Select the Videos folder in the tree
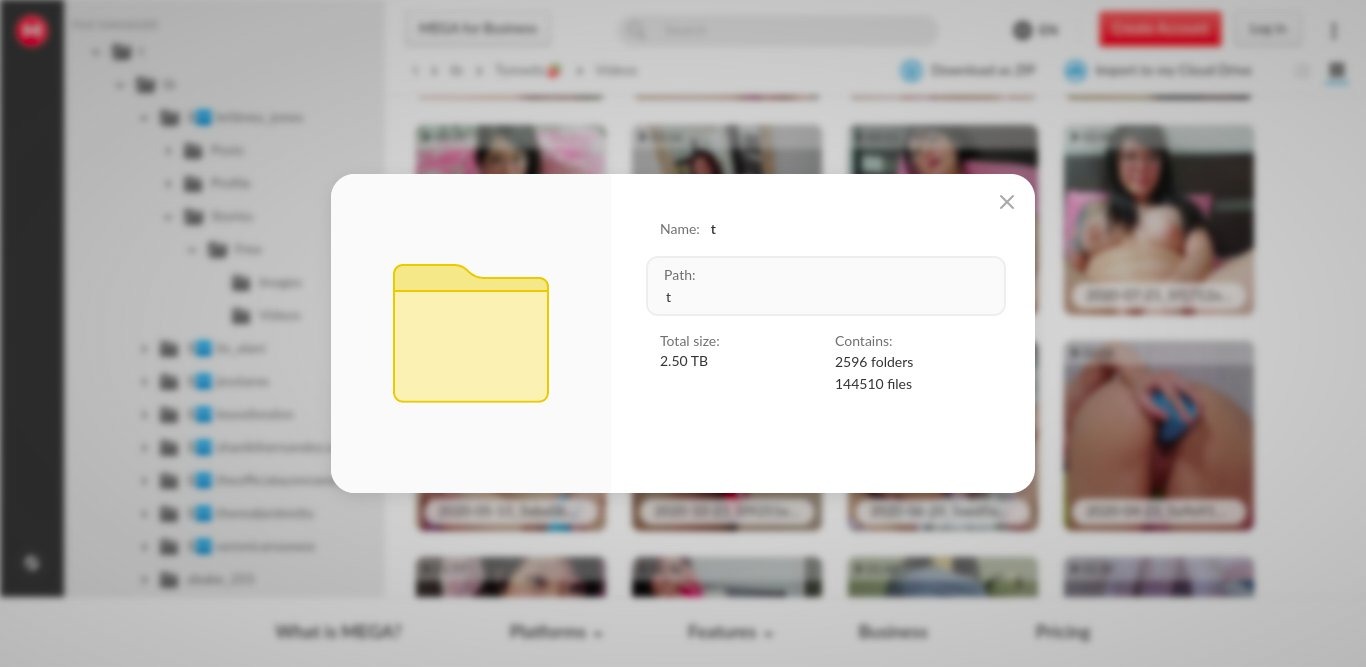The image size is (1366, 667). coord(266,315)
